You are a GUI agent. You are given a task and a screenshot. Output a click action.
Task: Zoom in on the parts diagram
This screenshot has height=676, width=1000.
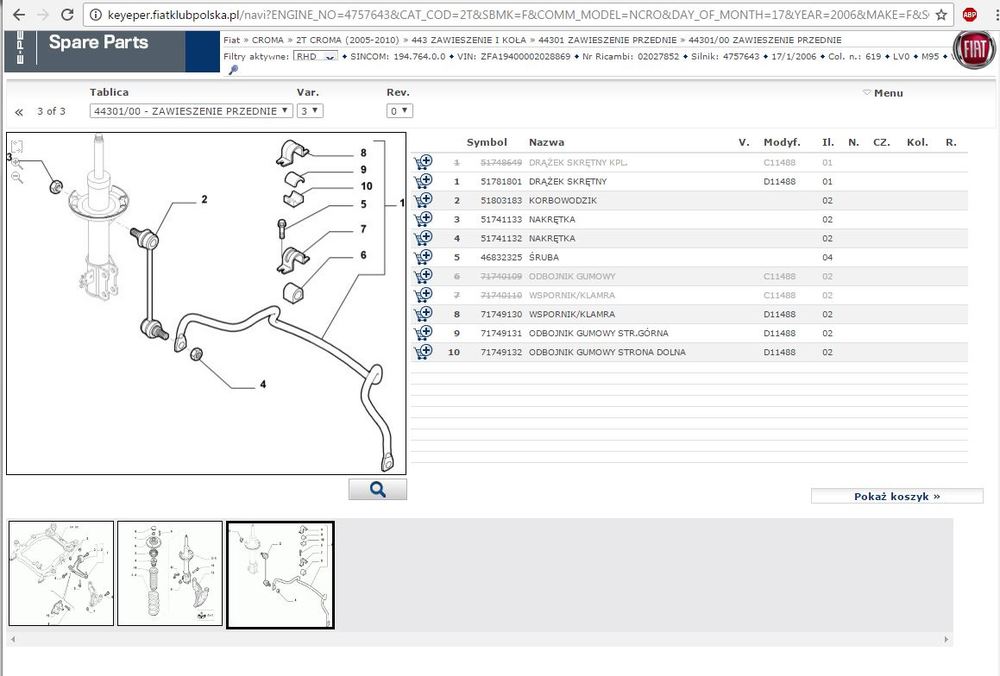tap(17, 163)
